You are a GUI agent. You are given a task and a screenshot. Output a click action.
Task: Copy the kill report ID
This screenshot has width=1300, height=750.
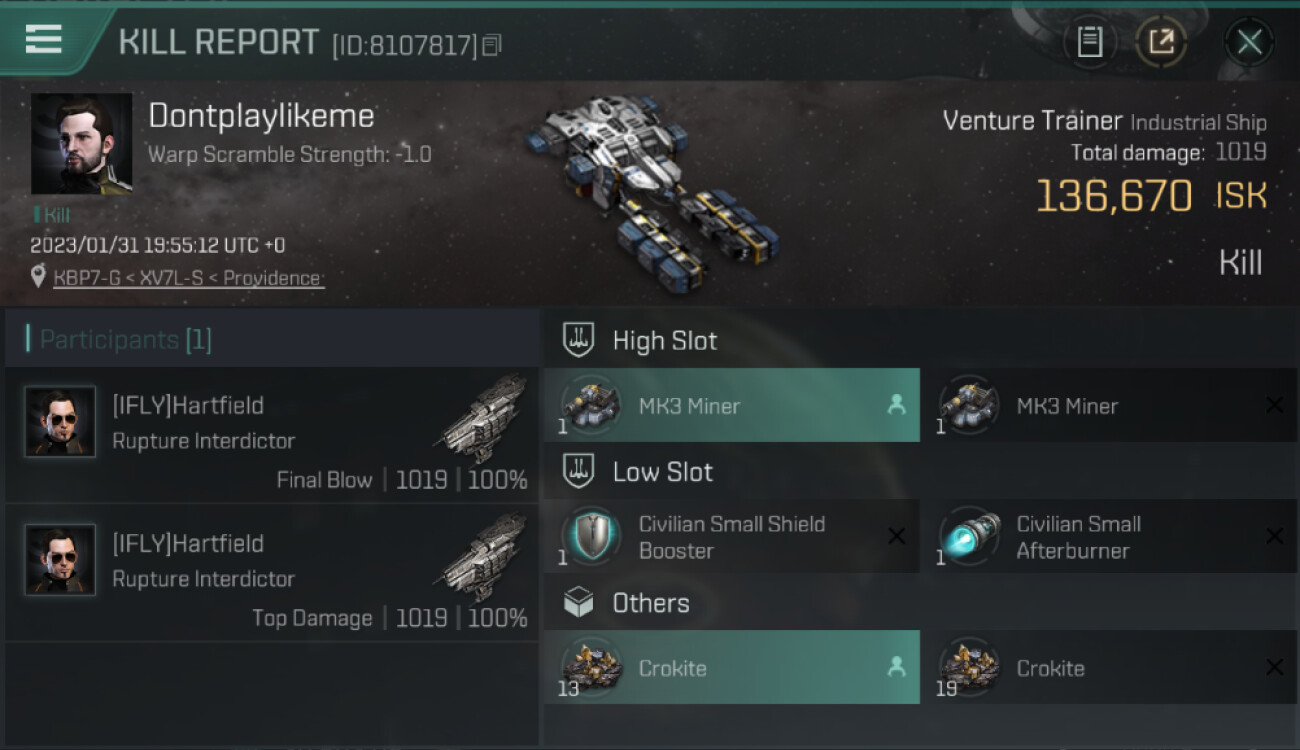(x=491, y=45)
